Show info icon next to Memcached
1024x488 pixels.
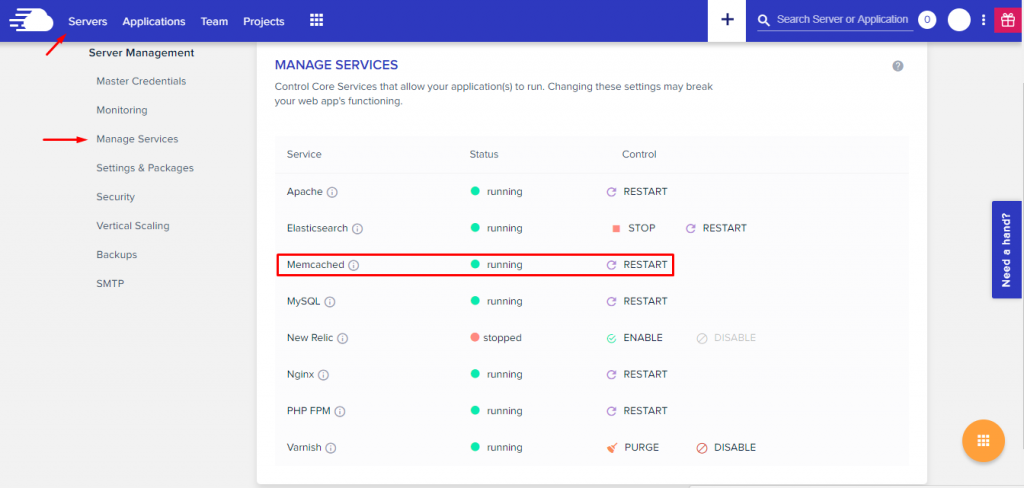[354, 265]
